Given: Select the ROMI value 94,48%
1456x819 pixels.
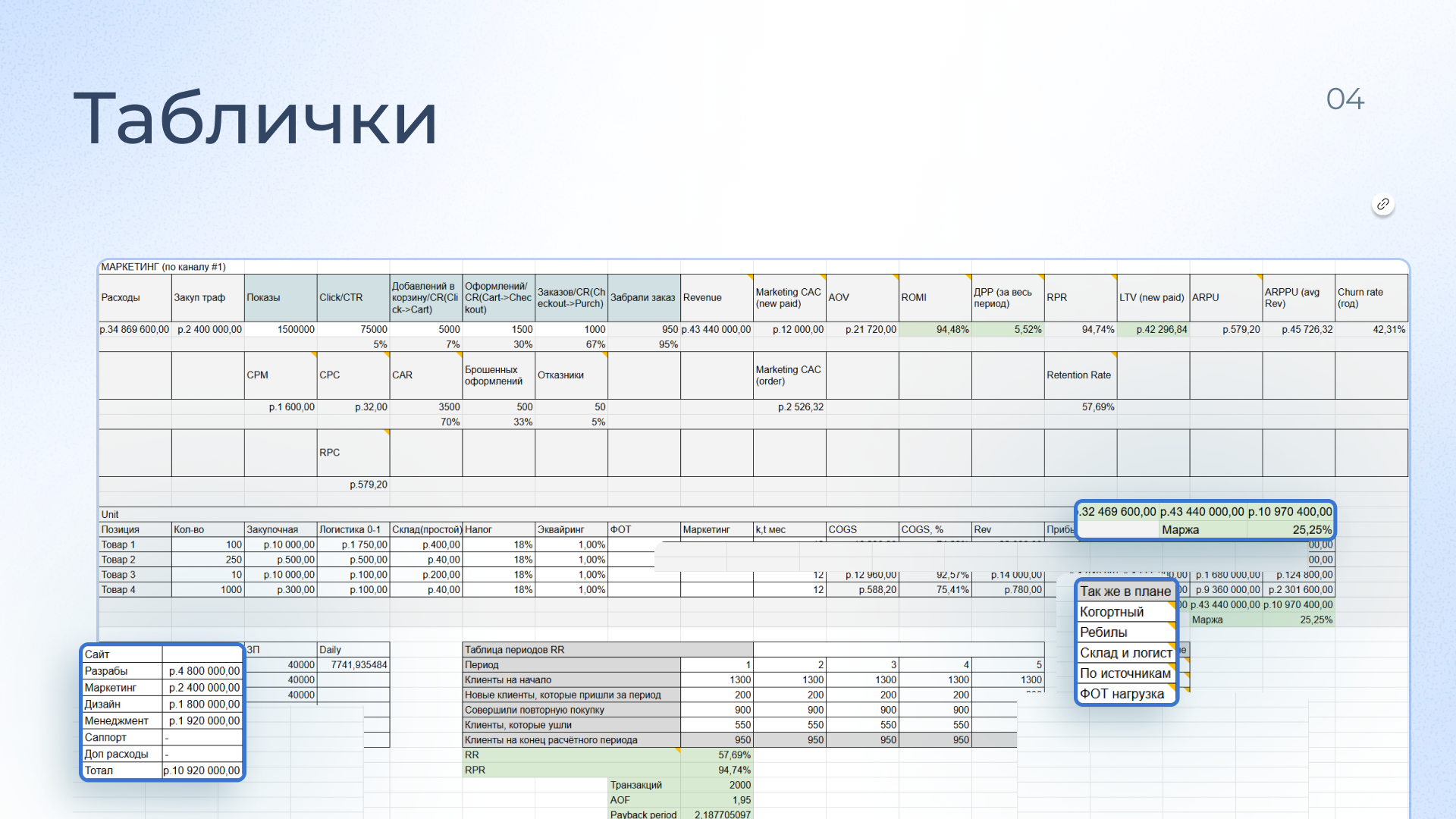Looking at the screenshot, I should (x=935, y=330).
